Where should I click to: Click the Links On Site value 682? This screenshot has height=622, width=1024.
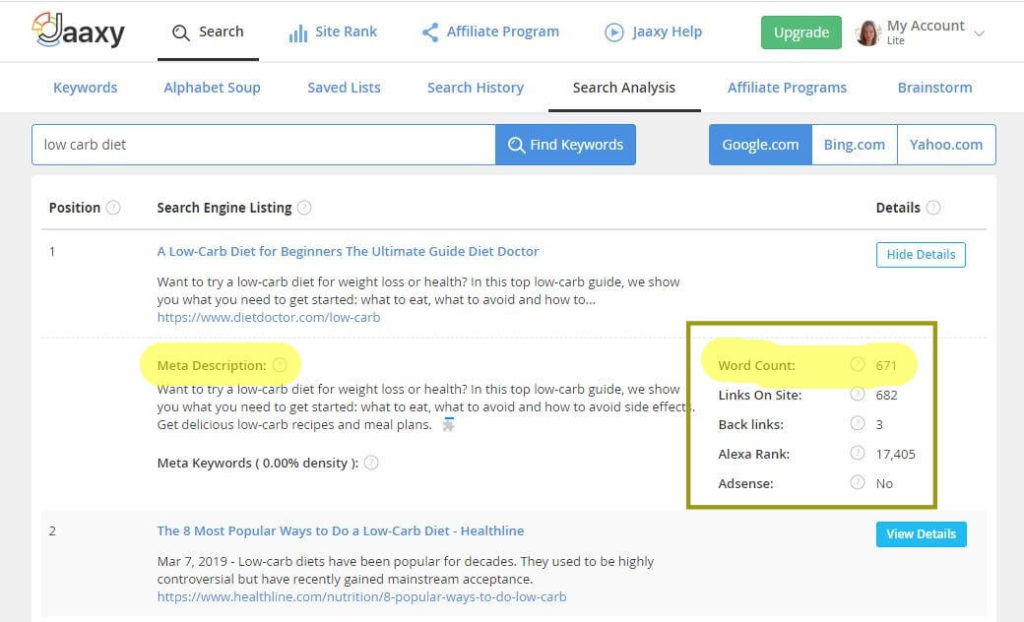coord(886,395)
